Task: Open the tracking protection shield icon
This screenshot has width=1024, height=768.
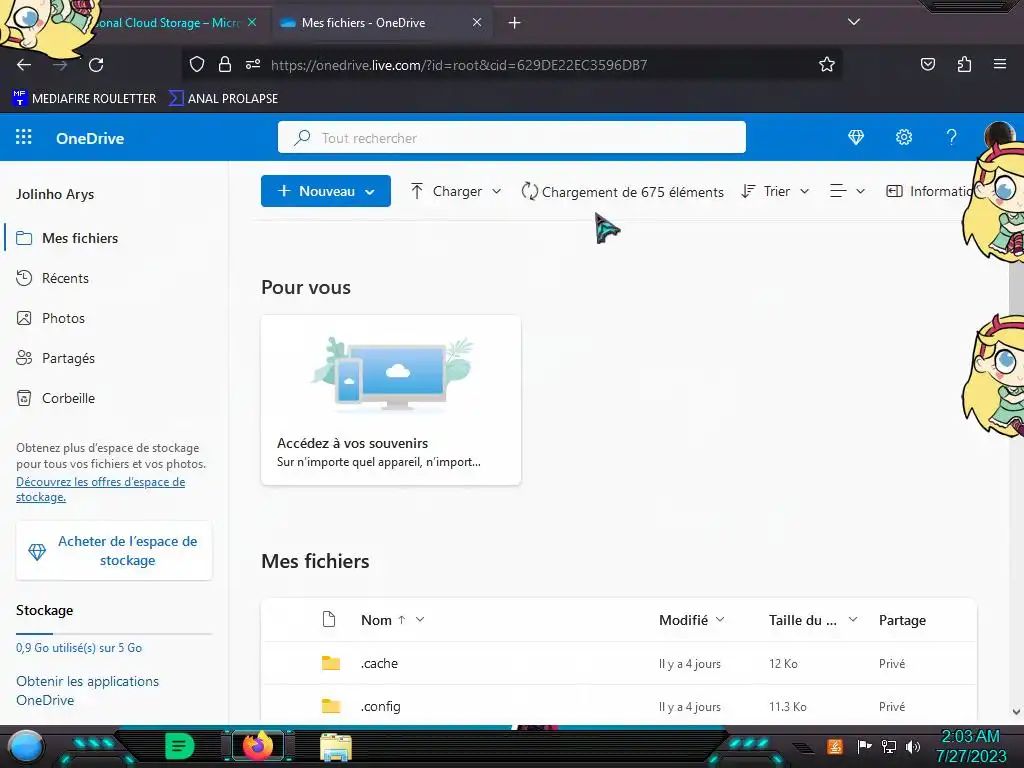Action: pos(197,64)
